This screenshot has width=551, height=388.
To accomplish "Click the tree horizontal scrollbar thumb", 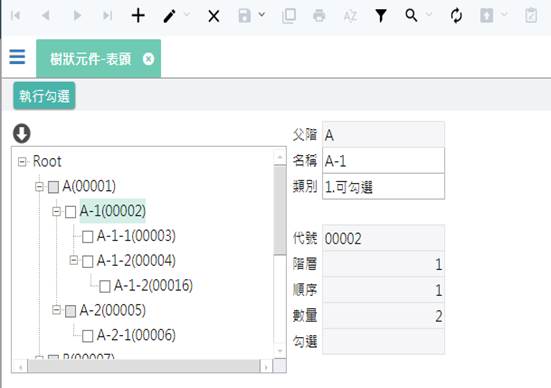I will (143, 366).
